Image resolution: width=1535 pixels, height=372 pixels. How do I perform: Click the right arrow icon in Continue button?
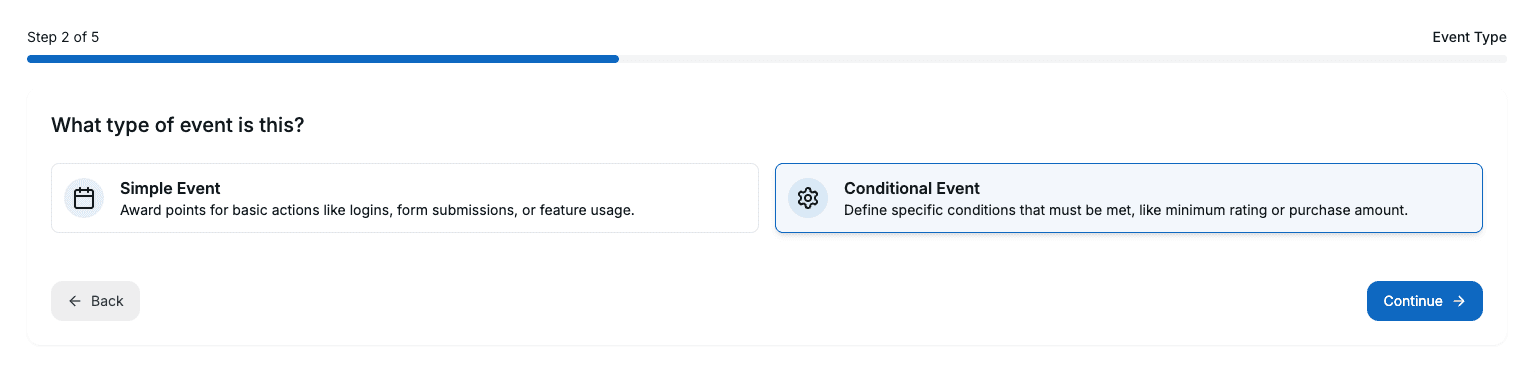tap(1459, 301)
